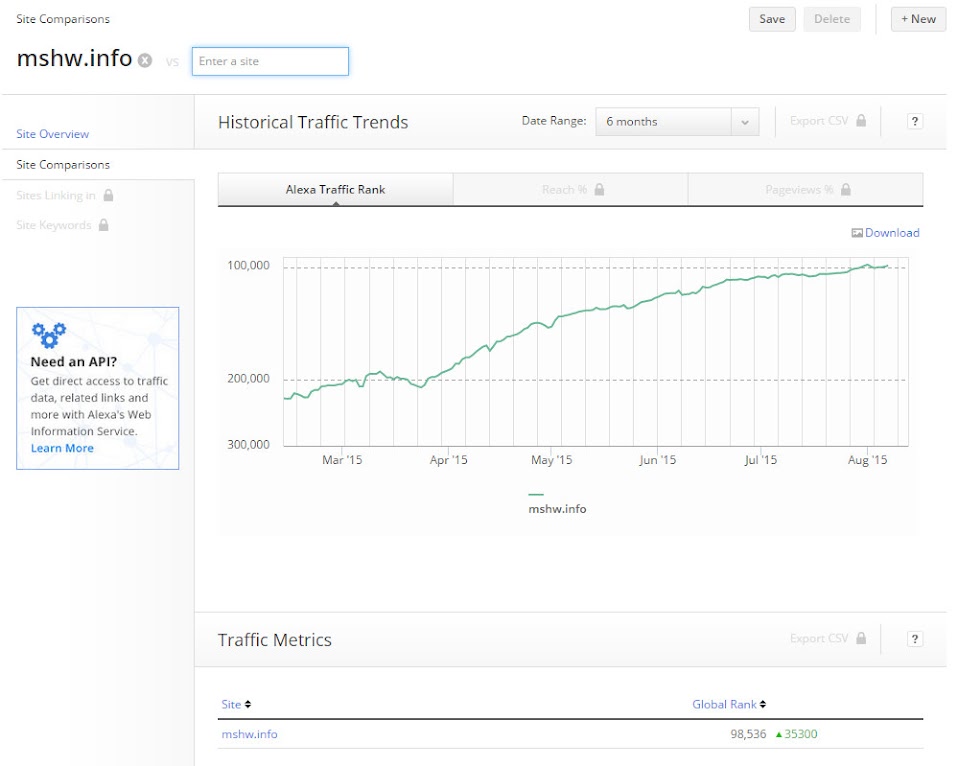This screenshot has height=766, width=958.
Task: Click the Delete button
Action: pos(832,19)
